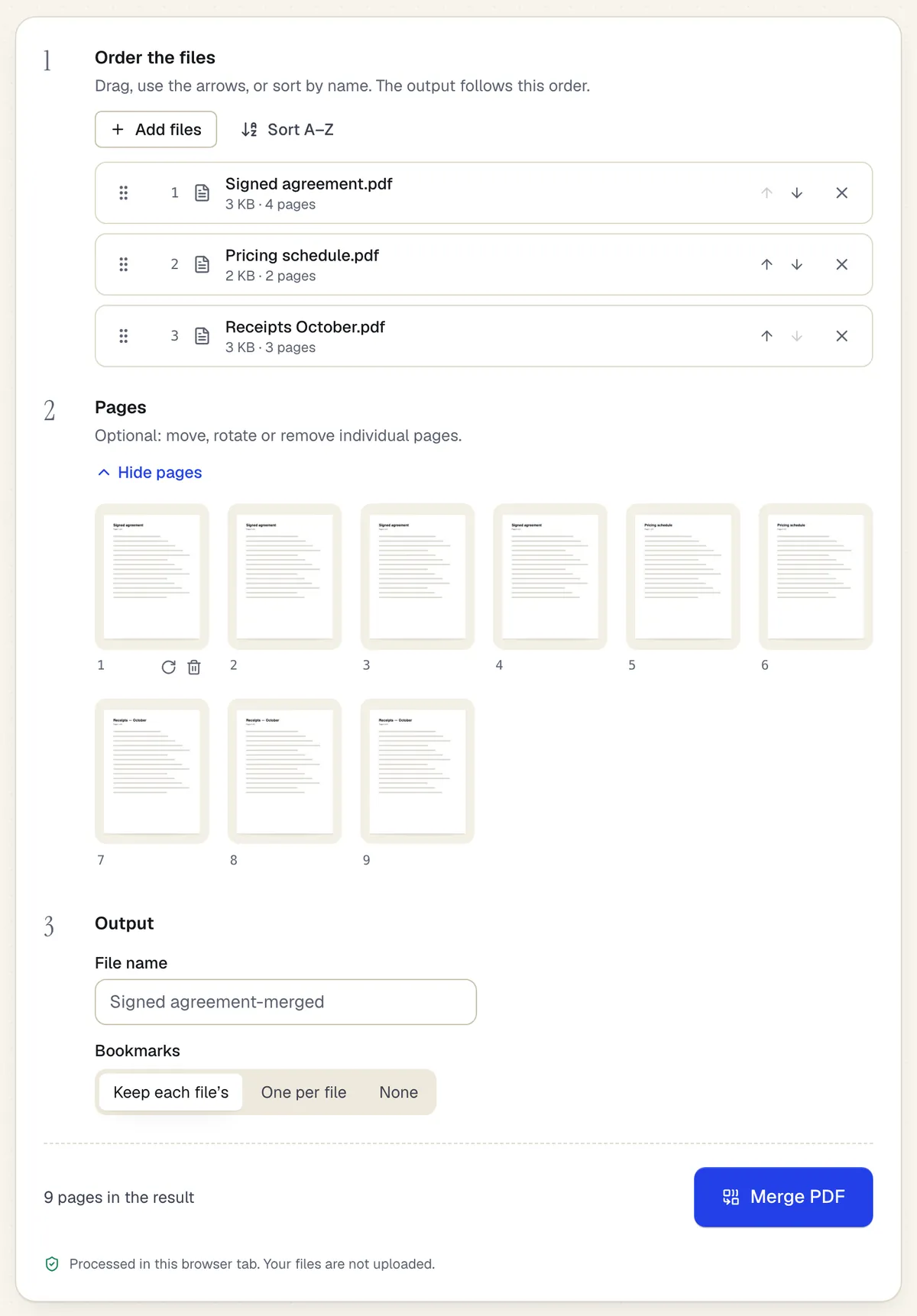Click the Merge PDF button

click(x=783, y=1197)
